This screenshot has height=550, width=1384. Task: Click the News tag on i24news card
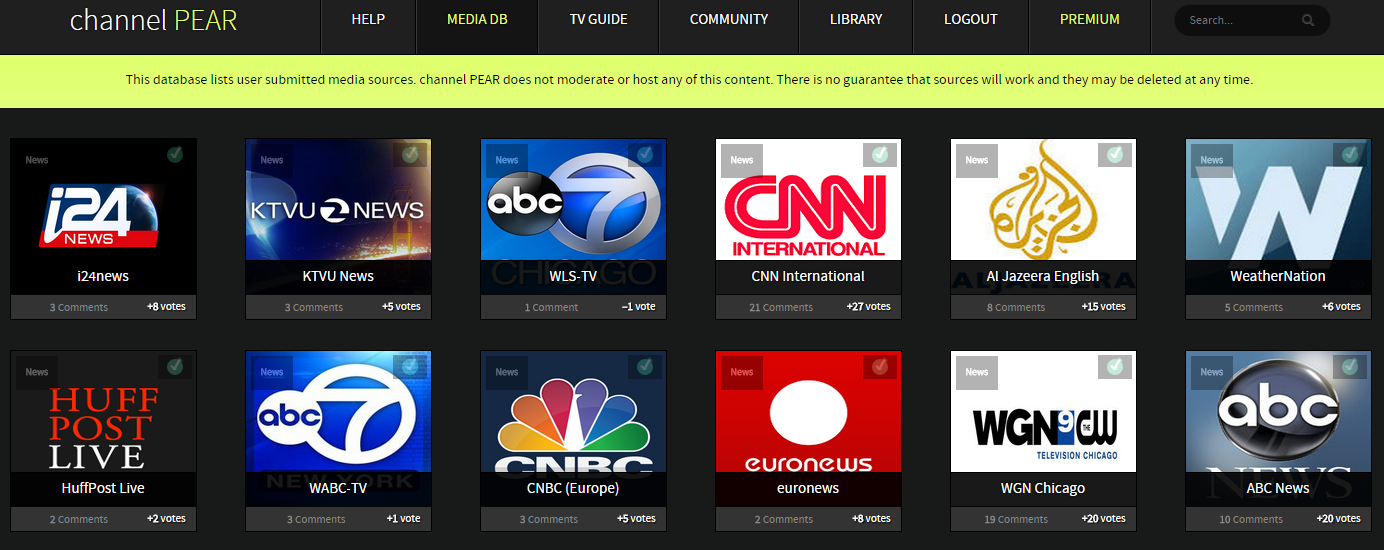pos(37,160)
